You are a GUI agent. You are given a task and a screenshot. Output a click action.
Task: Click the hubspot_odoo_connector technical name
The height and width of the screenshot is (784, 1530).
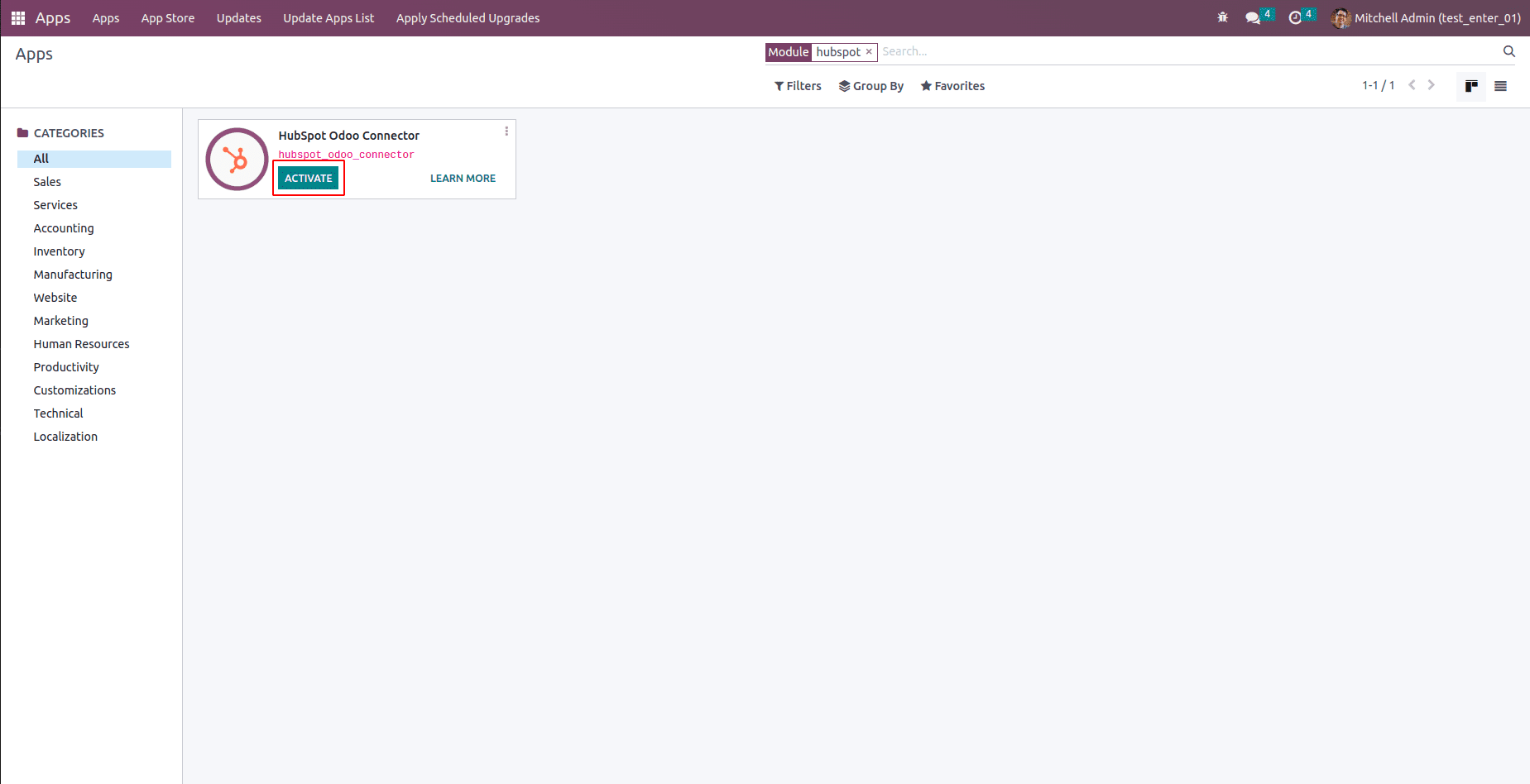point(346,155)
